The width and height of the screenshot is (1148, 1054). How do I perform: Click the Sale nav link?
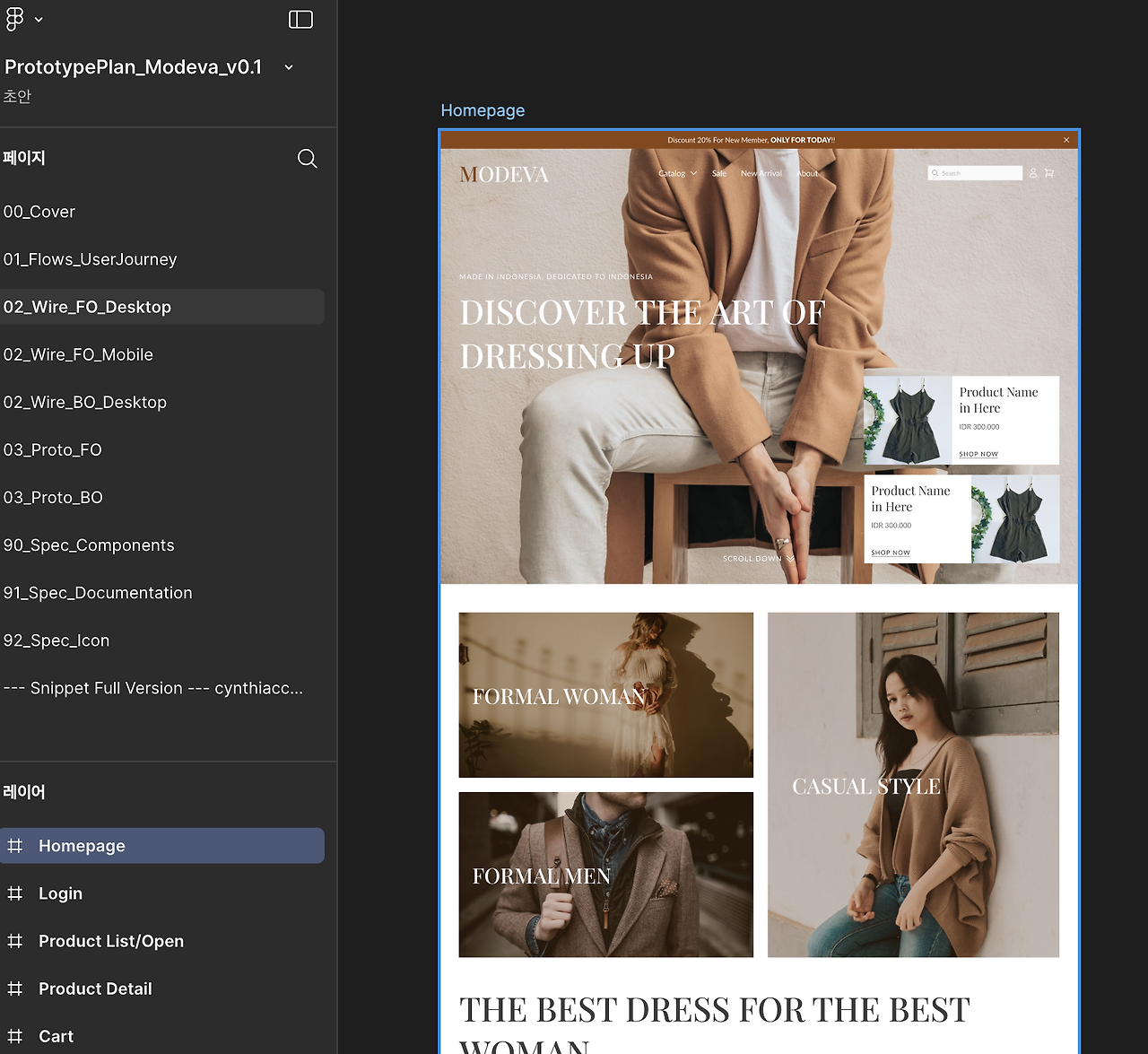(x=719, y=173)
